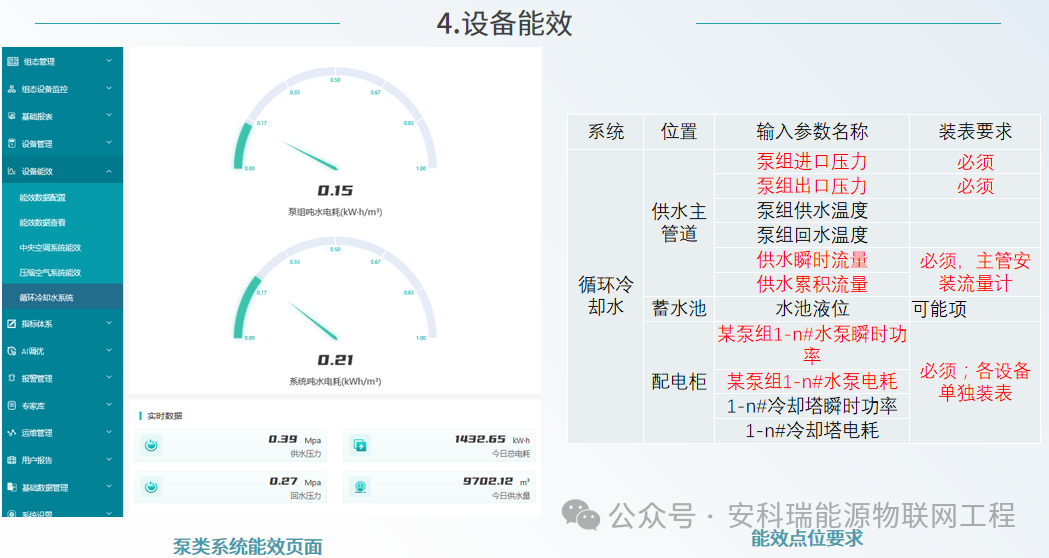Expand the 组态设备监控 menu chevron
The height and width of the screenshot is (558, 1049).
click(x=109, y=88)
